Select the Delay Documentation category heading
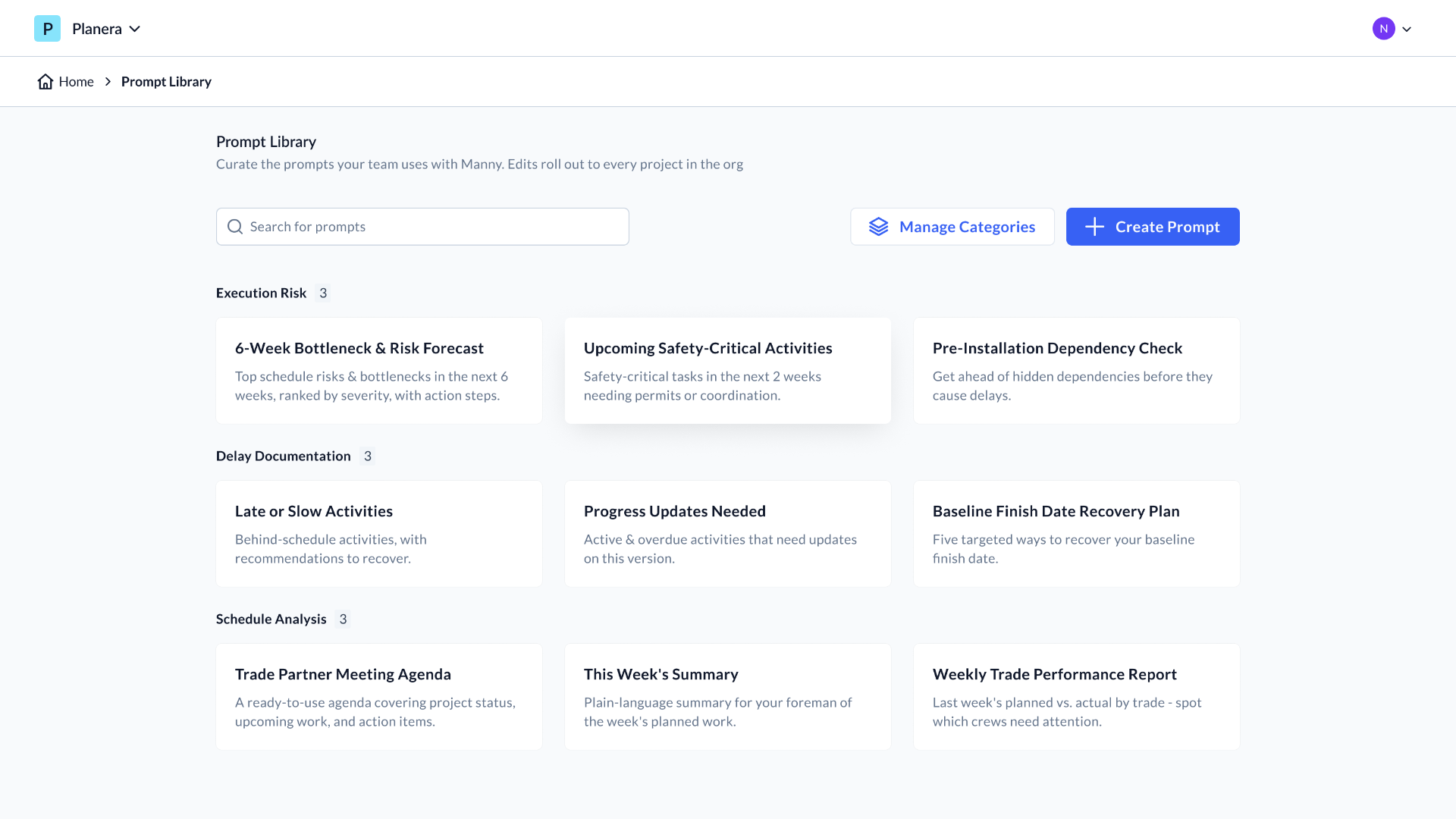Image resolution: width=1456 pixels, height=819 pixels. point(283,456)
